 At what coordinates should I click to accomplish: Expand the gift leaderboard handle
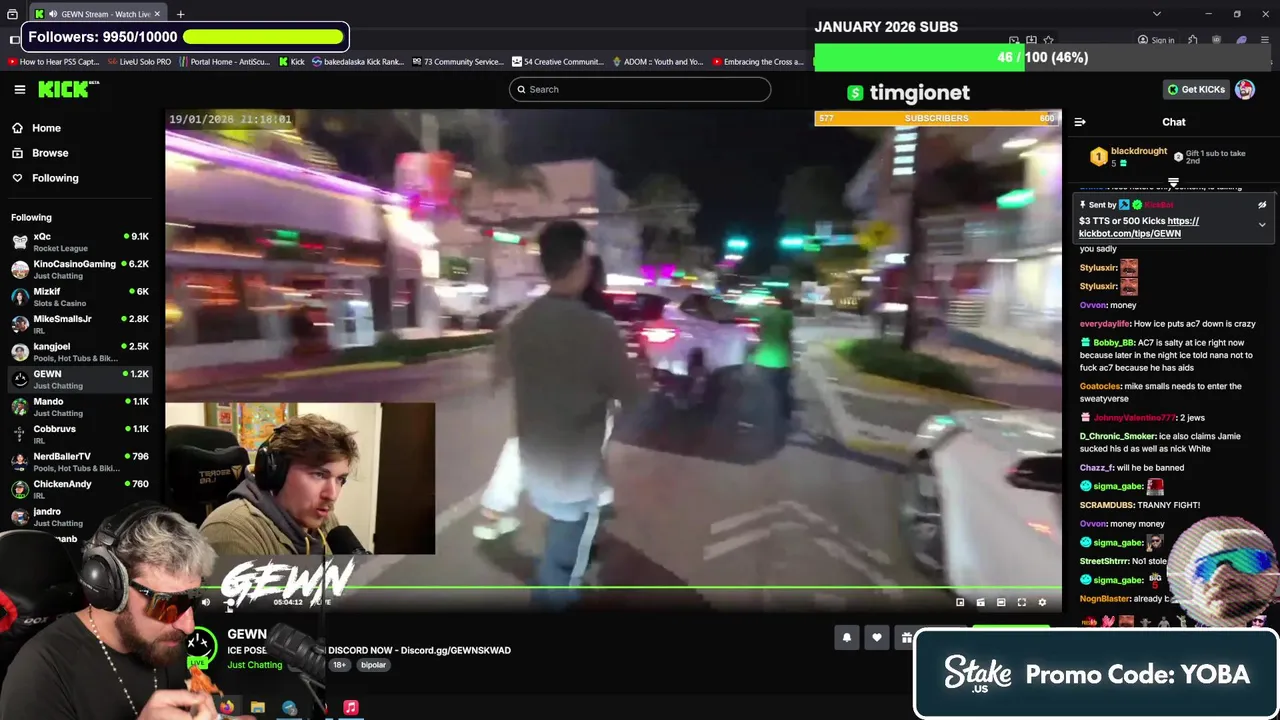tap(1173, 183)
